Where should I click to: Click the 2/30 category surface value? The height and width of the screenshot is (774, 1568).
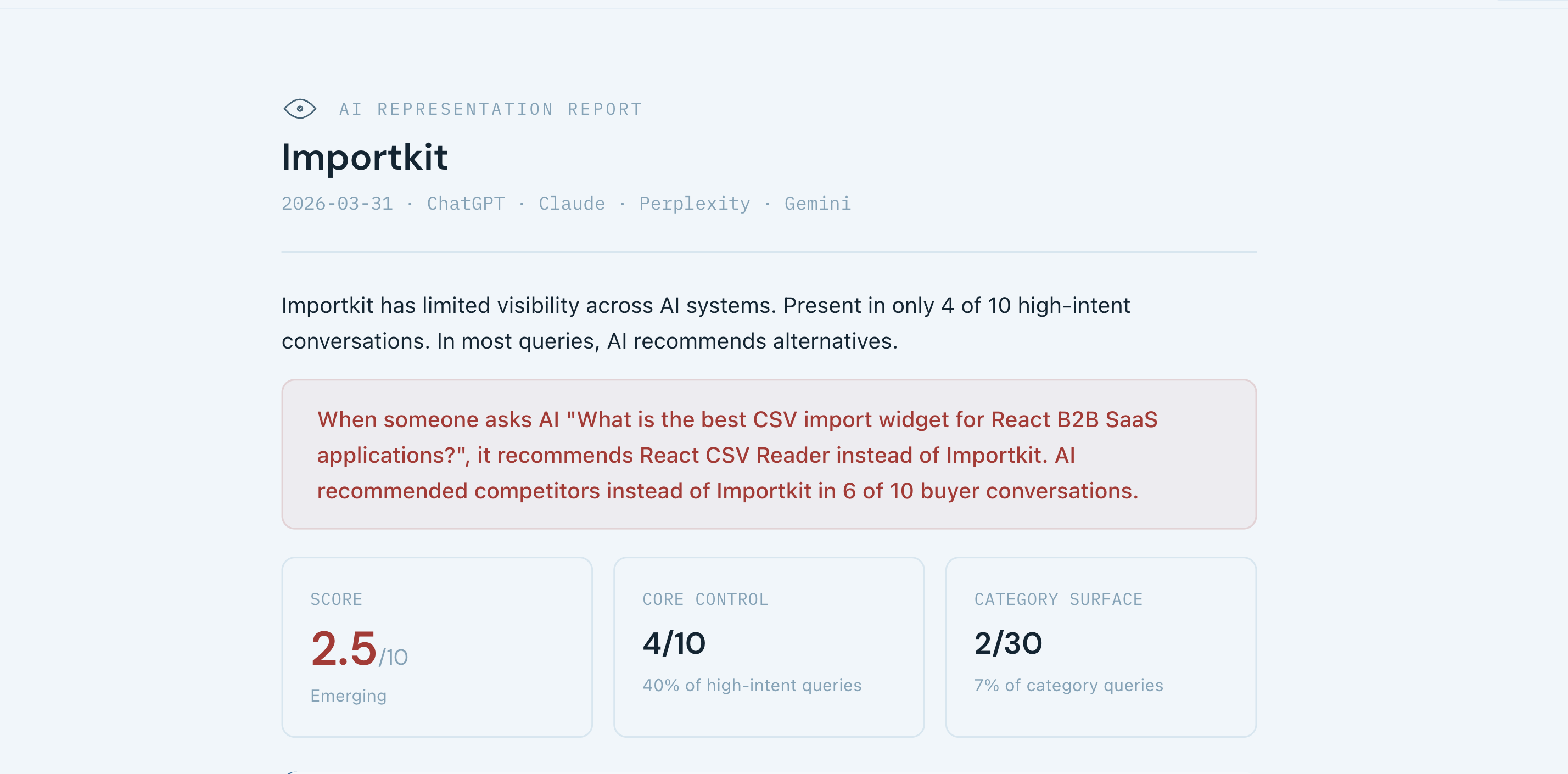1008,643
